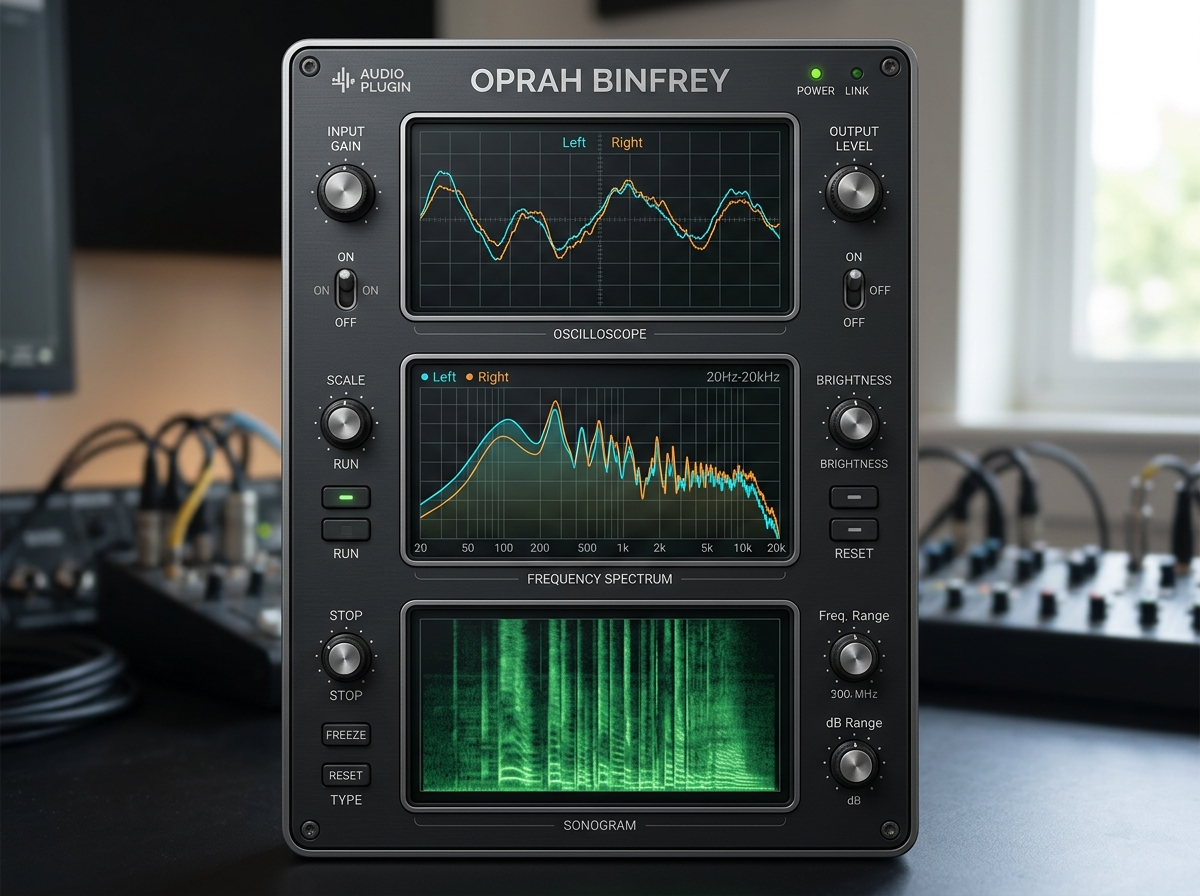Click the frequency spectrum graph display
Viewport: 1200px width, 896px height.
(x=600, y=462)
